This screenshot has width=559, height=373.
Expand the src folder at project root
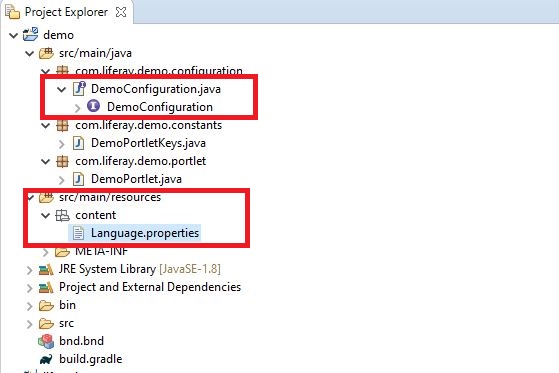point(30,324)
